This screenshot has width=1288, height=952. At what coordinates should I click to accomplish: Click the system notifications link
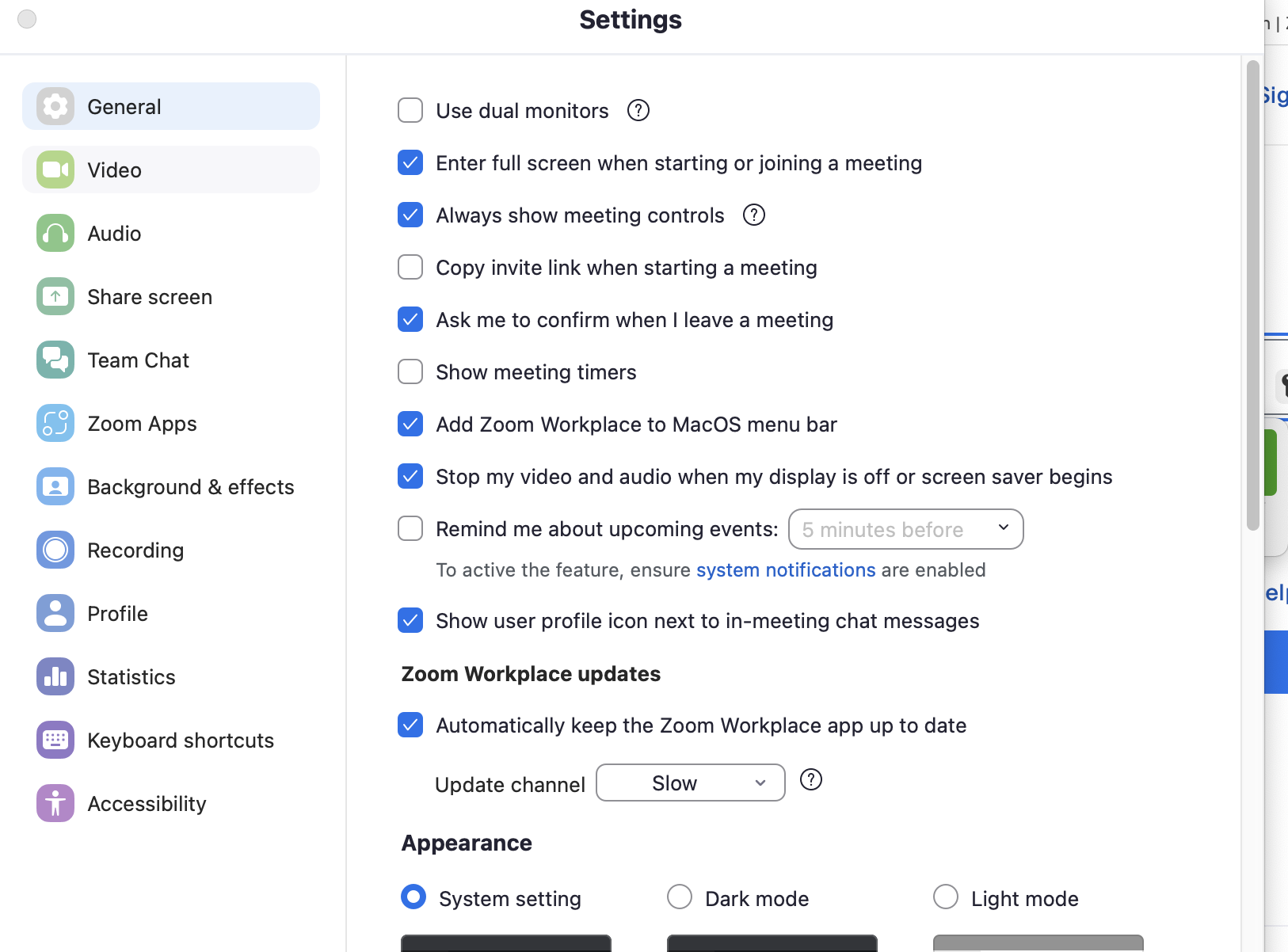pos(786,569)
